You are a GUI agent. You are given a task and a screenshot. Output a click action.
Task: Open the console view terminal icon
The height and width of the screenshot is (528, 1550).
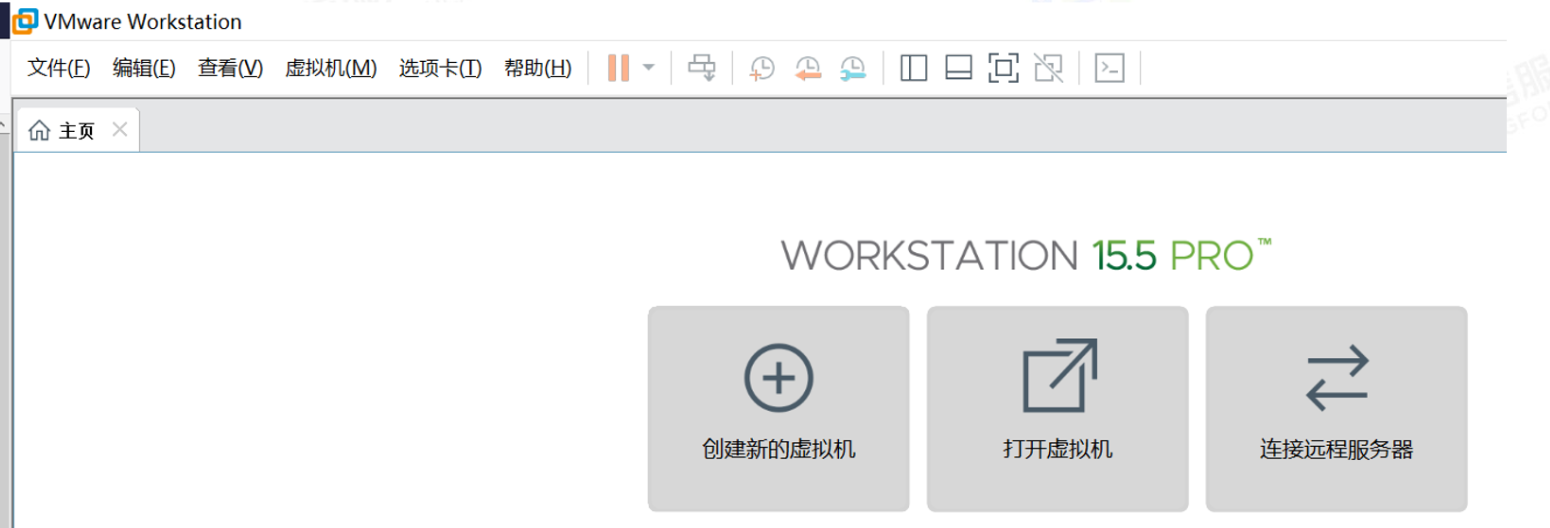pyautogui.click(x=1110, y=68)
